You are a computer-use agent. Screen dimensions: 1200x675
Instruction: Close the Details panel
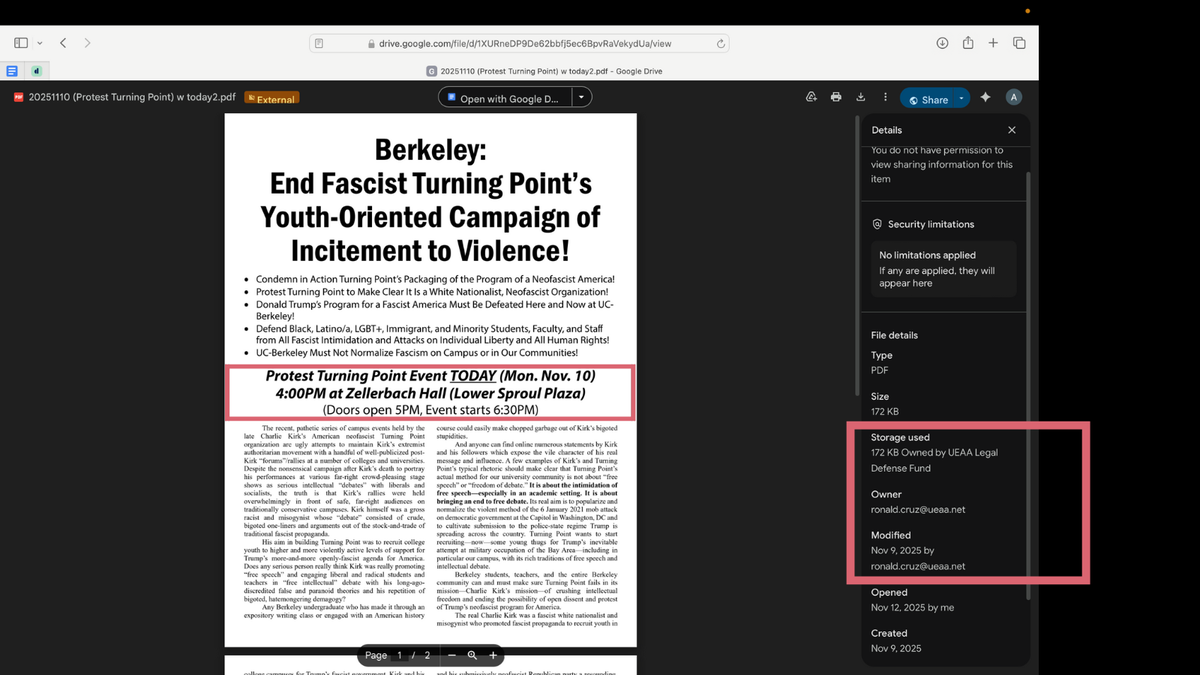[1011, 129]
